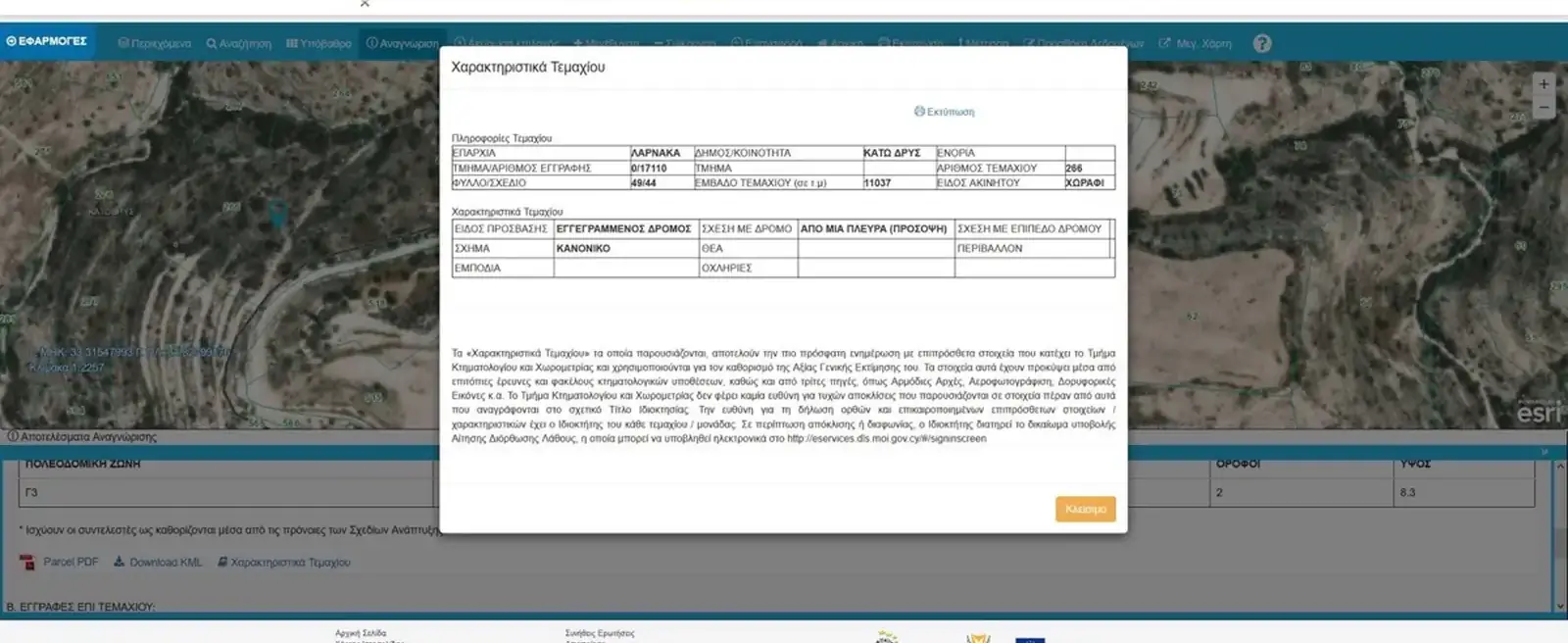Open the Χαρακτηριστικά Τεμαχίου link below table
1568x643 pixels.
pos(284,562)
